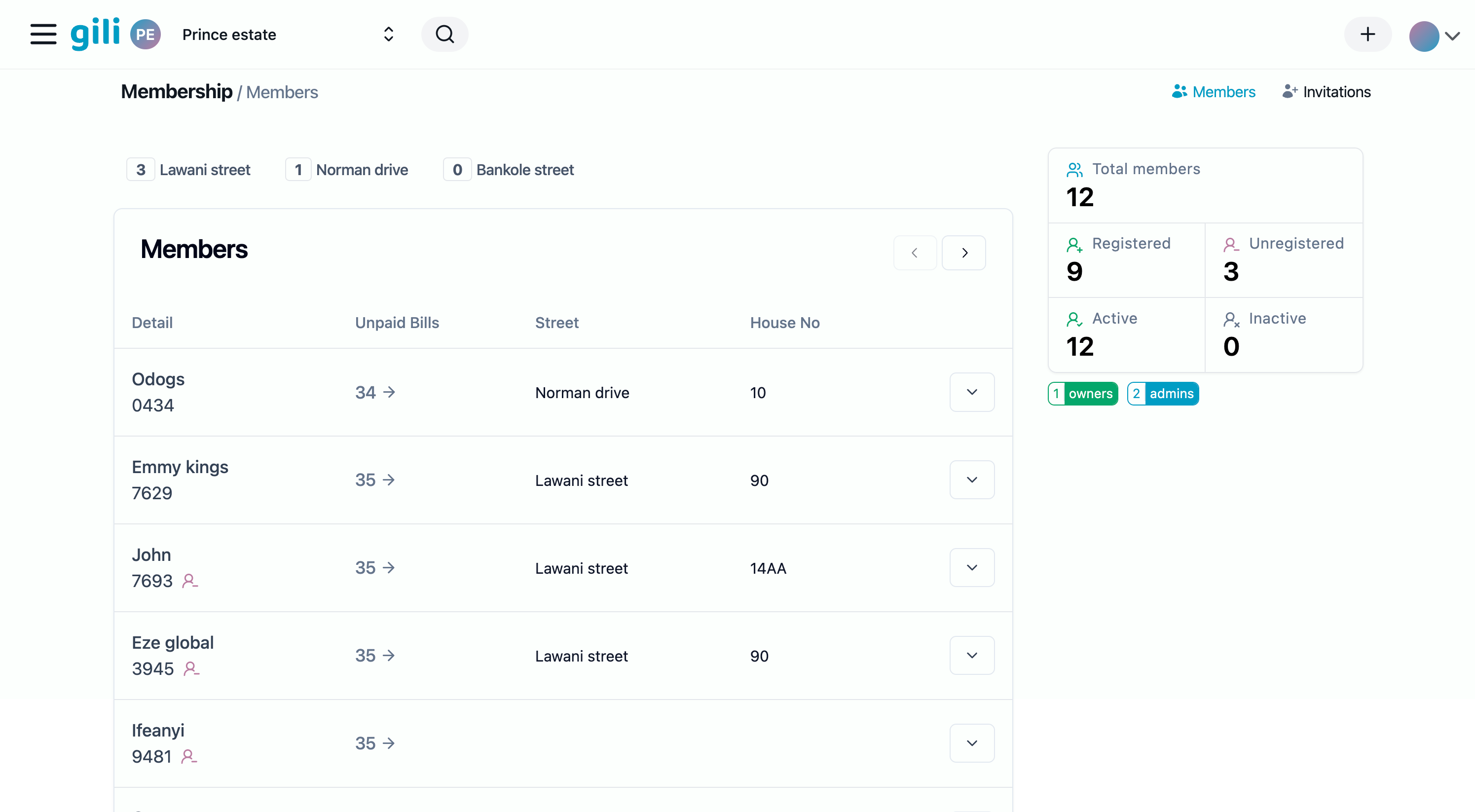Click the Membership breadcrumb
Image resolution: width=1475 pixels, height=812 pixels.
click(177, 92)
